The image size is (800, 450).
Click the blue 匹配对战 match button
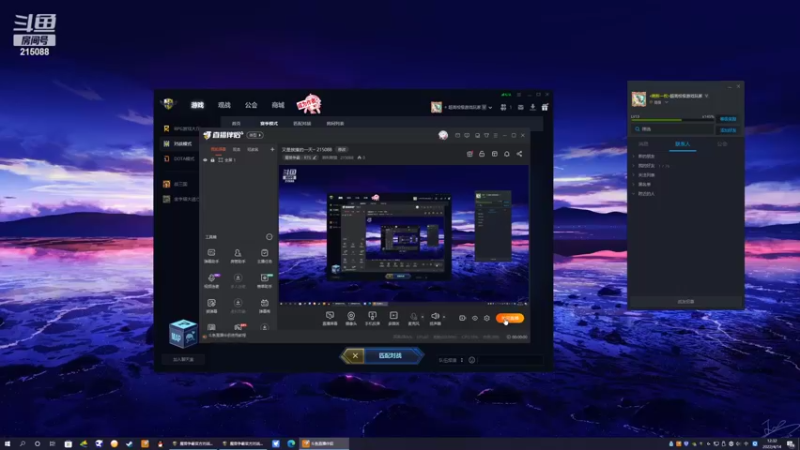[391, 356]
